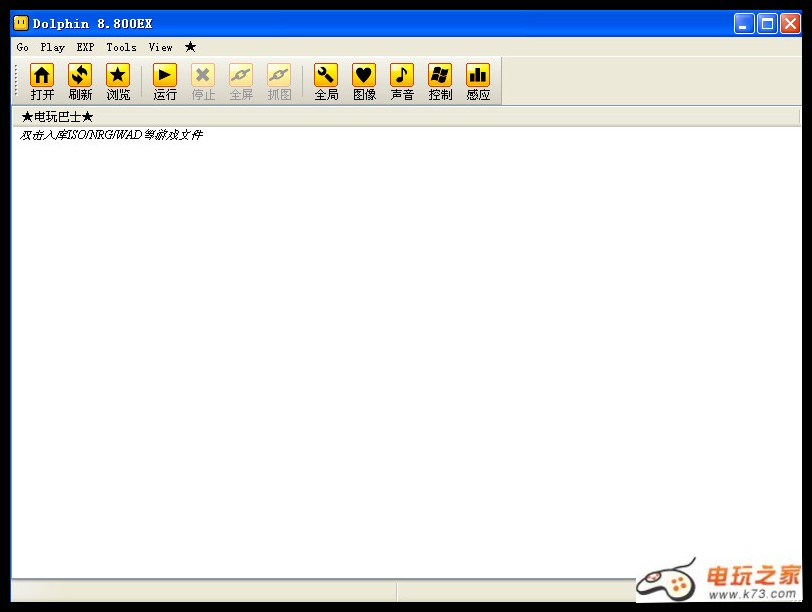Image resolution: width=812 pixels, height=612 pixels.
Task: Open the Go menu
Action: [22, 47]
